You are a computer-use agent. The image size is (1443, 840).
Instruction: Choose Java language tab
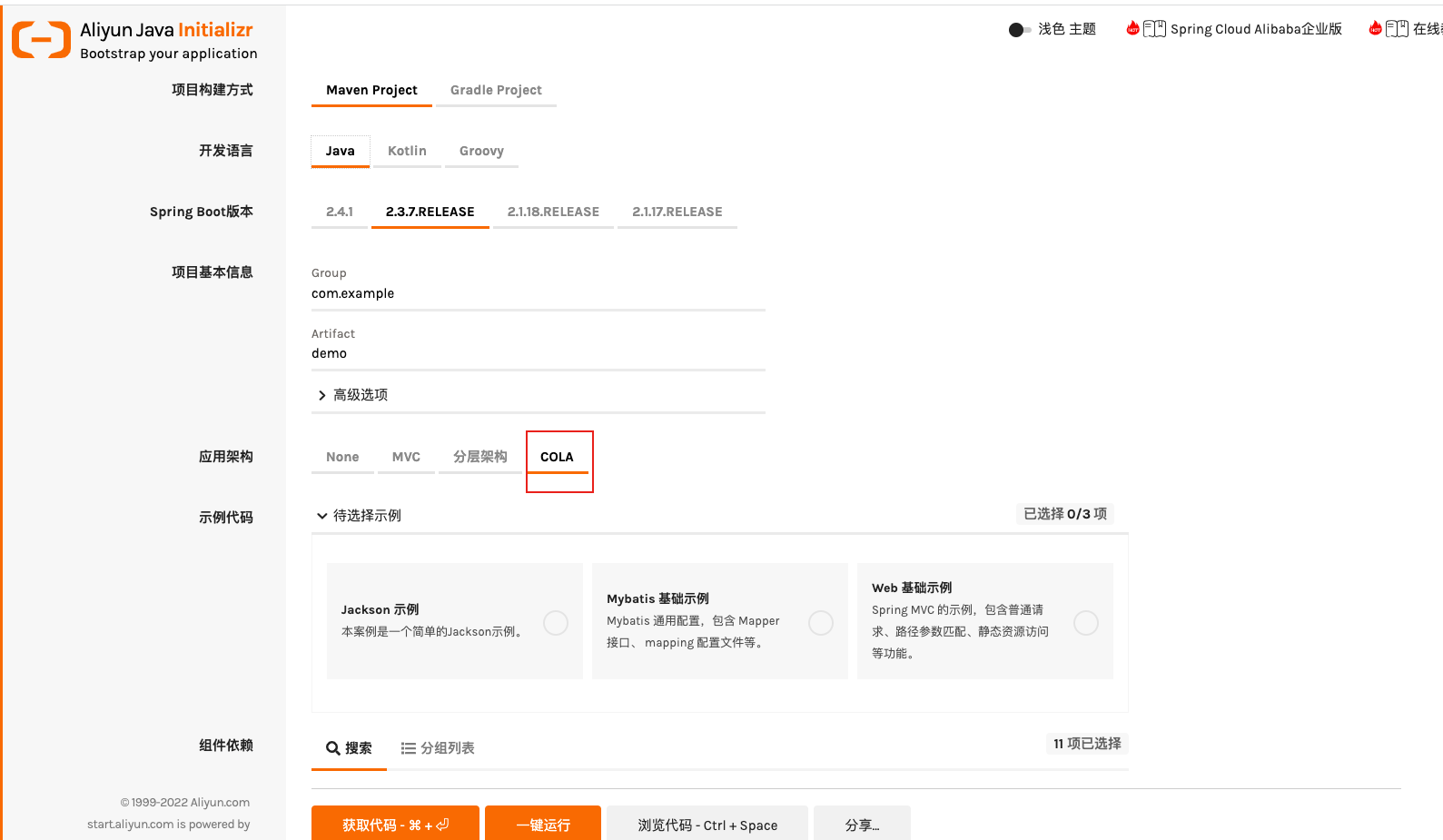(341, 151)
